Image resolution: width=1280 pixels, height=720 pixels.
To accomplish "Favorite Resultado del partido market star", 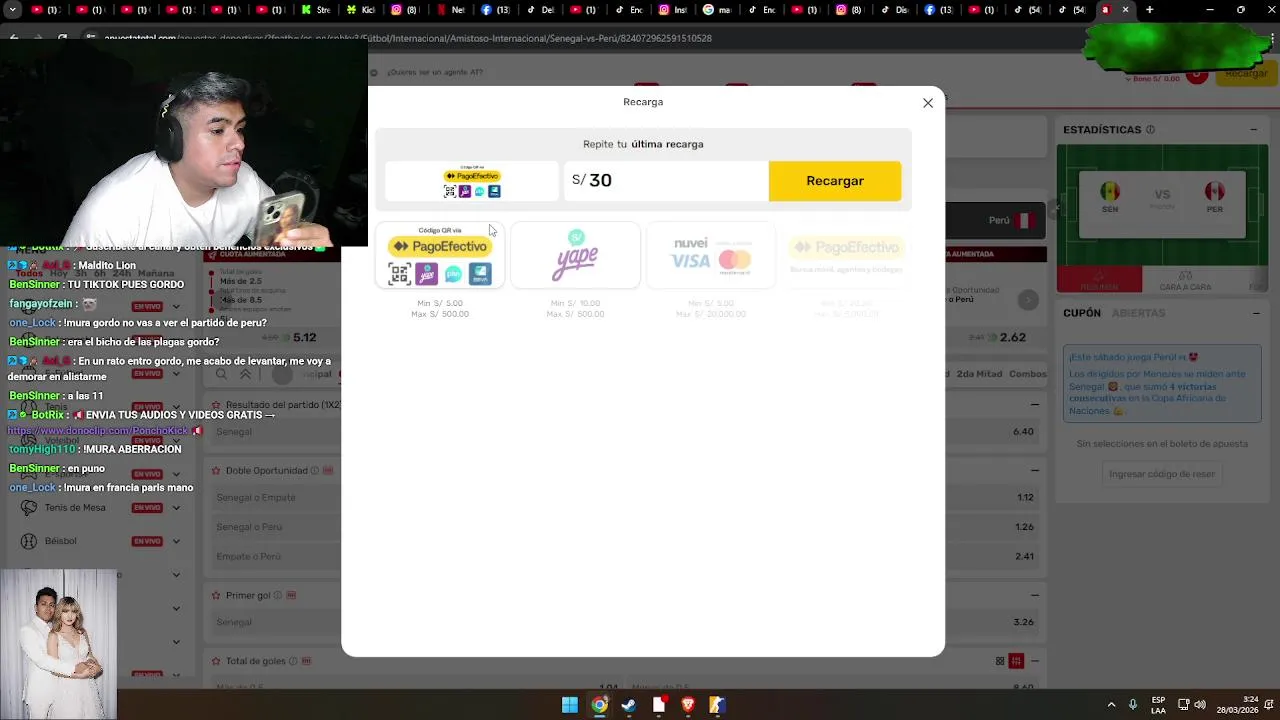I will click(x=216, y=405).
